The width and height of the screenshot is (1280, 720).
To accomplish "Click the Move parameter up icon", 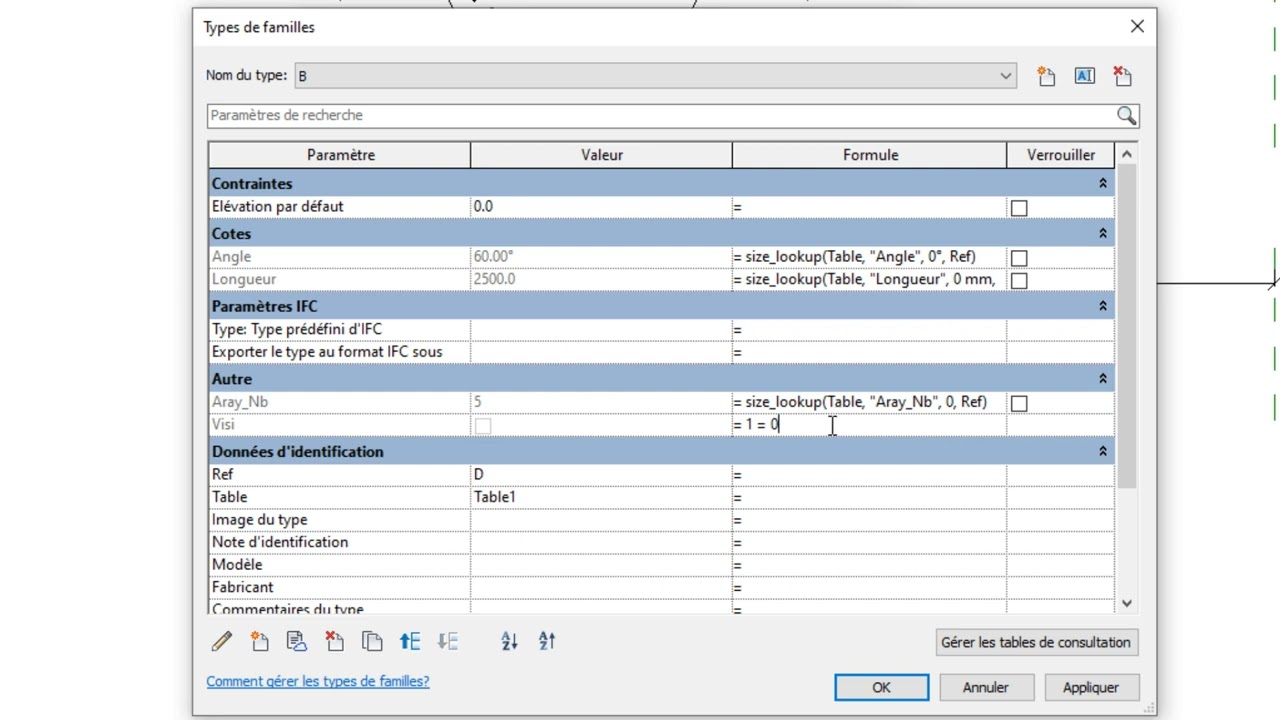I will tap(410, 641).
